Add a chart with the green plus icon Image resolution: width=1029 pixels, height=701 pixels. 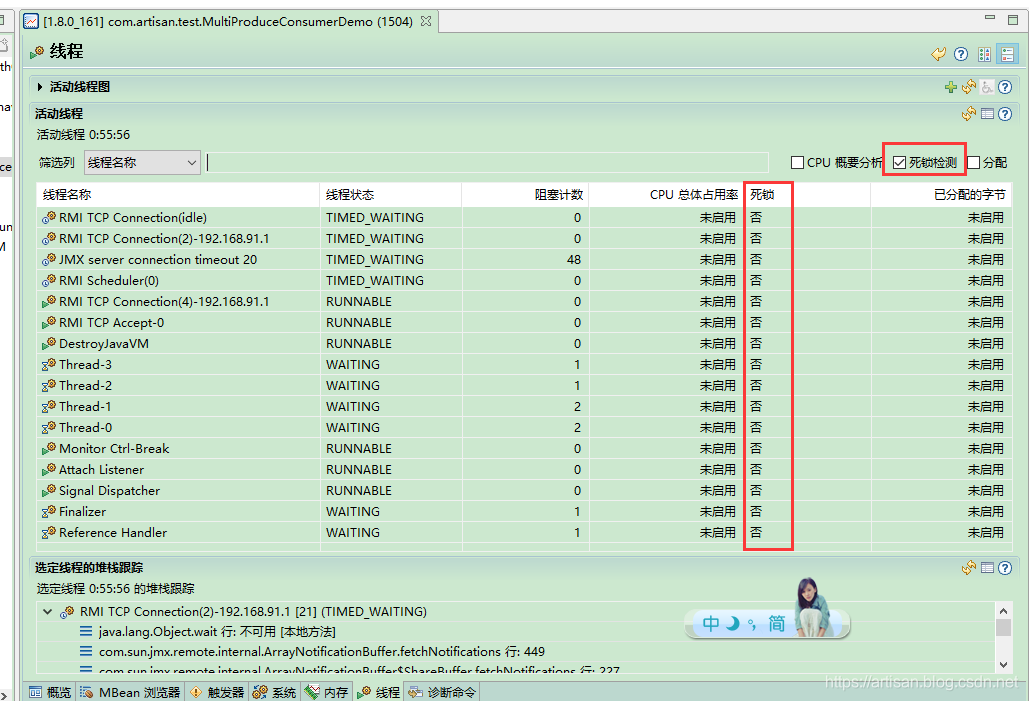950,87
